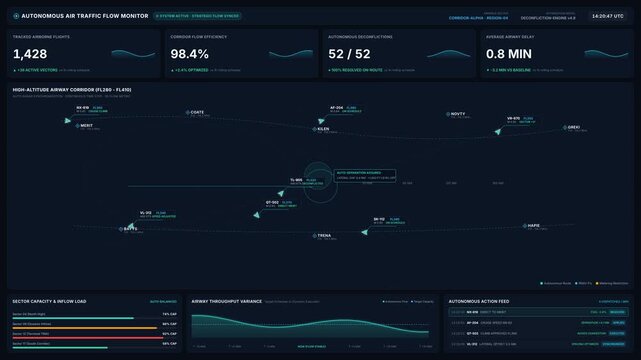The width and height of the screenshot is (641, 360).
Task: Click the Throughput Variance chart legend entries
Action: [408, 302]
